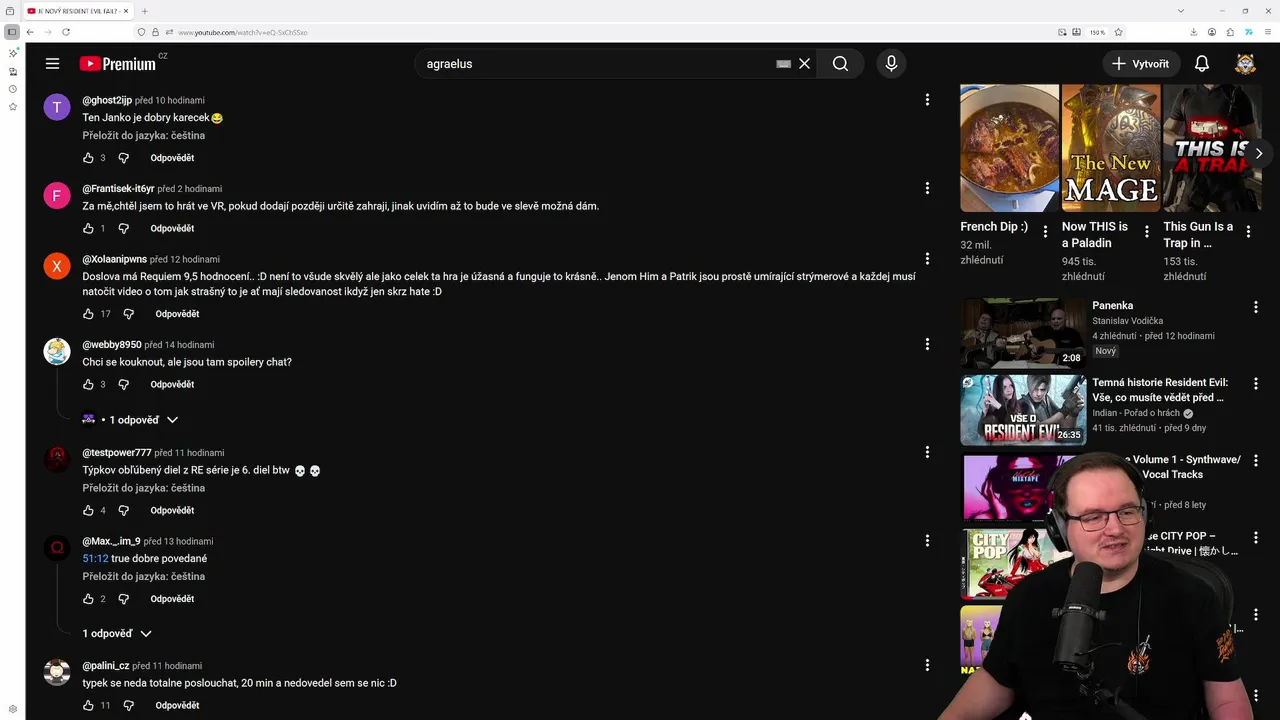This screenshot has width=1280, height=720.
Task: Expand 1 reply under @webby8950 comment
Action: [x=130, y=420]
